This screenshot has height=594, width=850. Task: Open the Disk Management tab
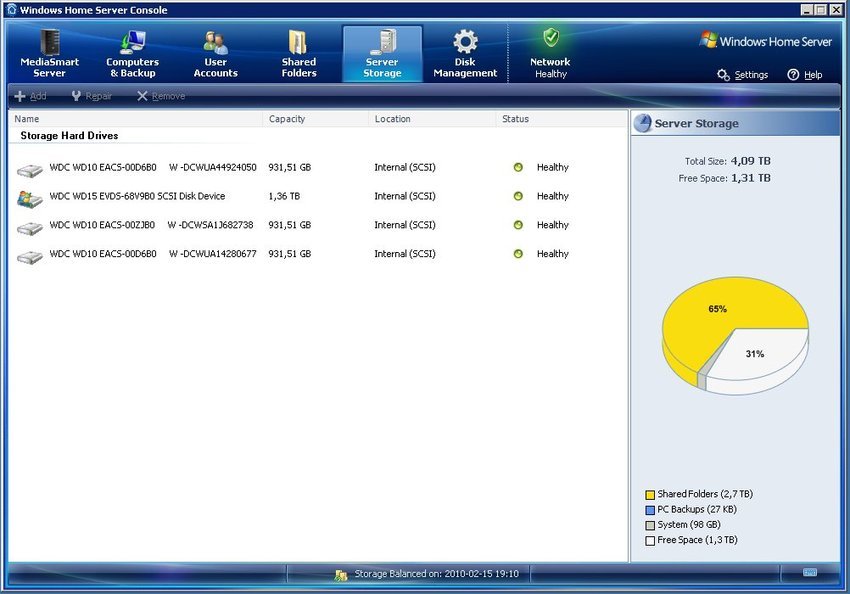point(465,54)
